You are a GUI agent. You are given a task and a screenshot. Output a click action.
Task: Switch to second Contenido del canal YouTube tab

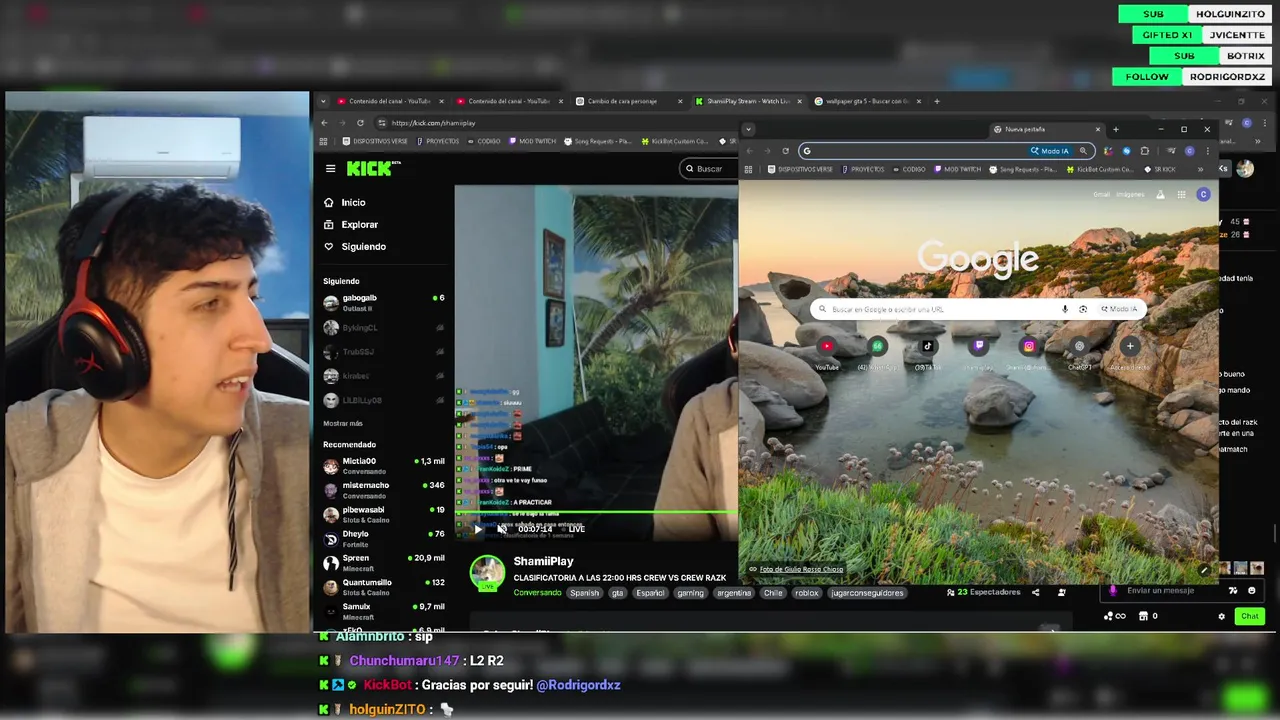(x=508, y=101)
